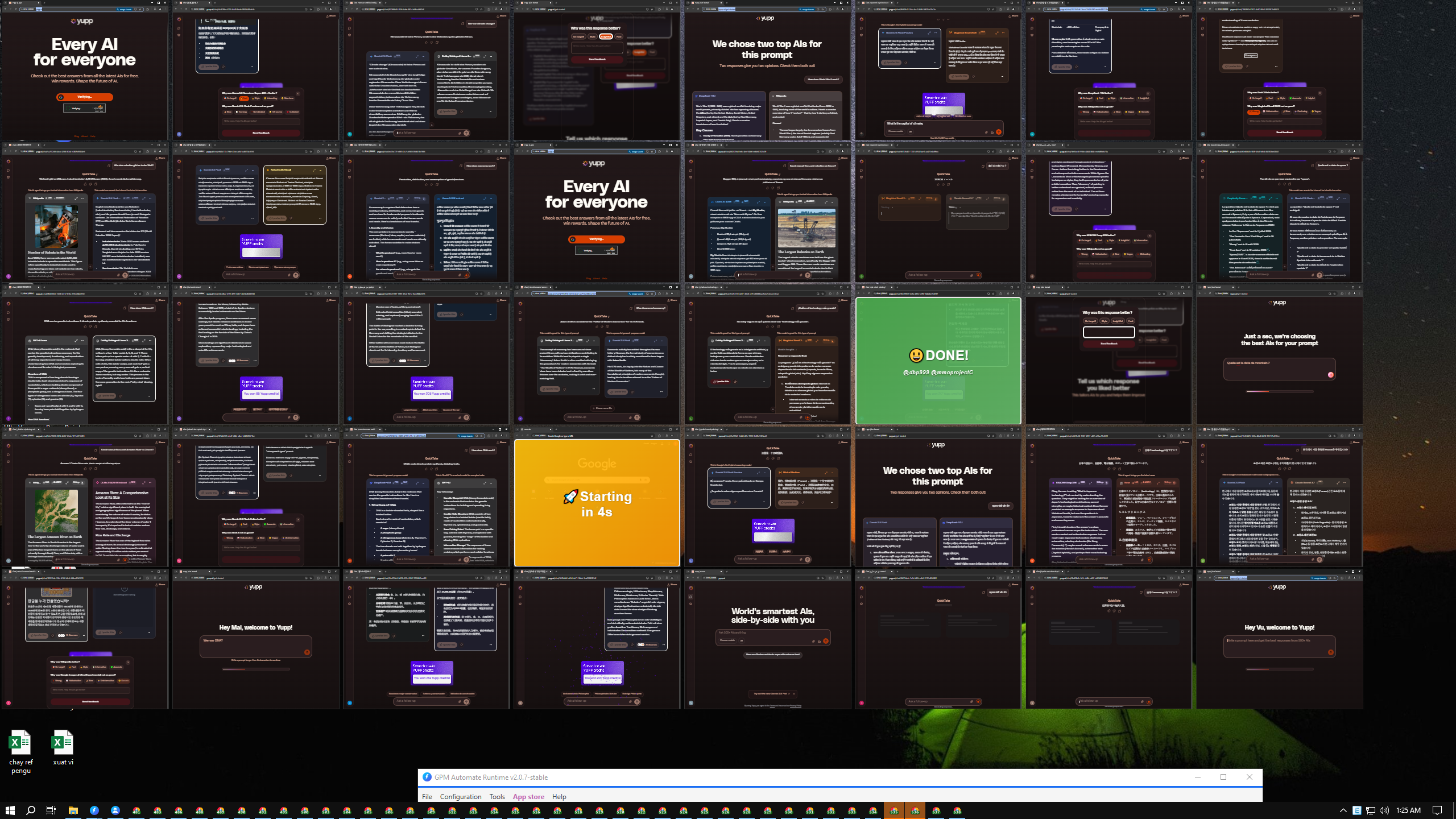Open the Configuration menu in GPM Automate Runtime
Screen dimensions: 1456x819
461,796
